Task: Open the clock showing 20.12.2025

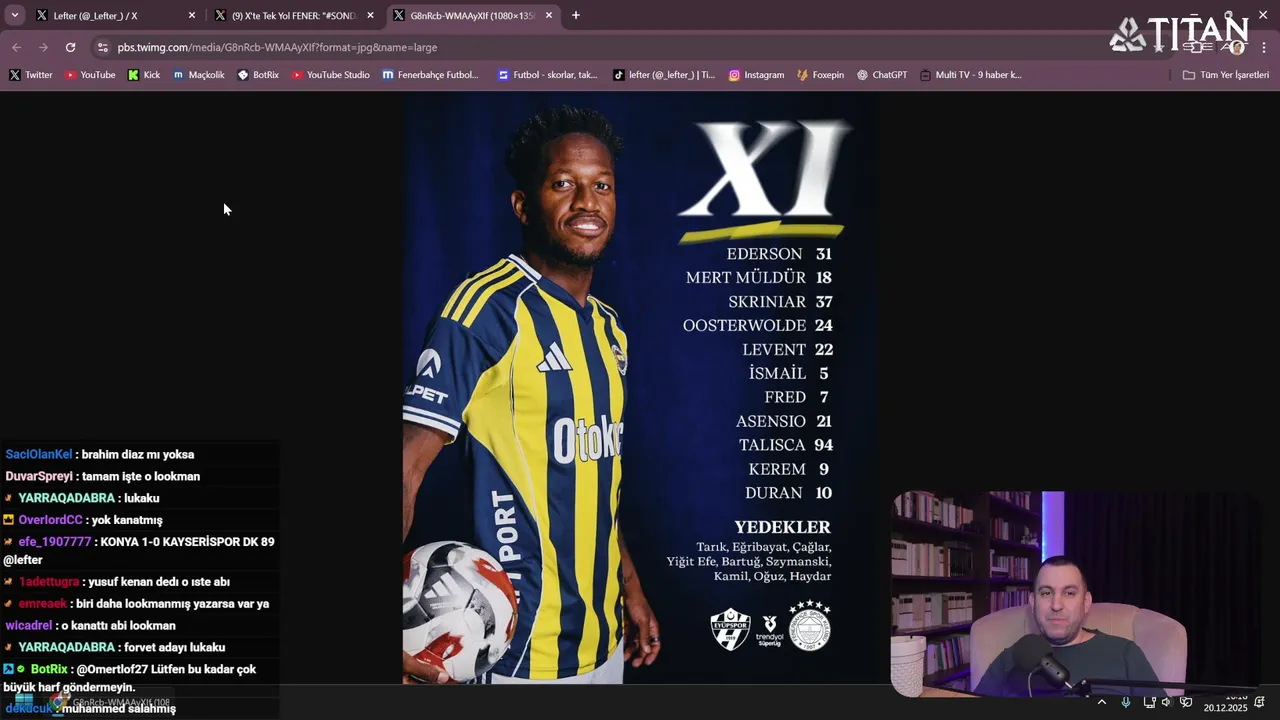Action: tap(1225, 703)
